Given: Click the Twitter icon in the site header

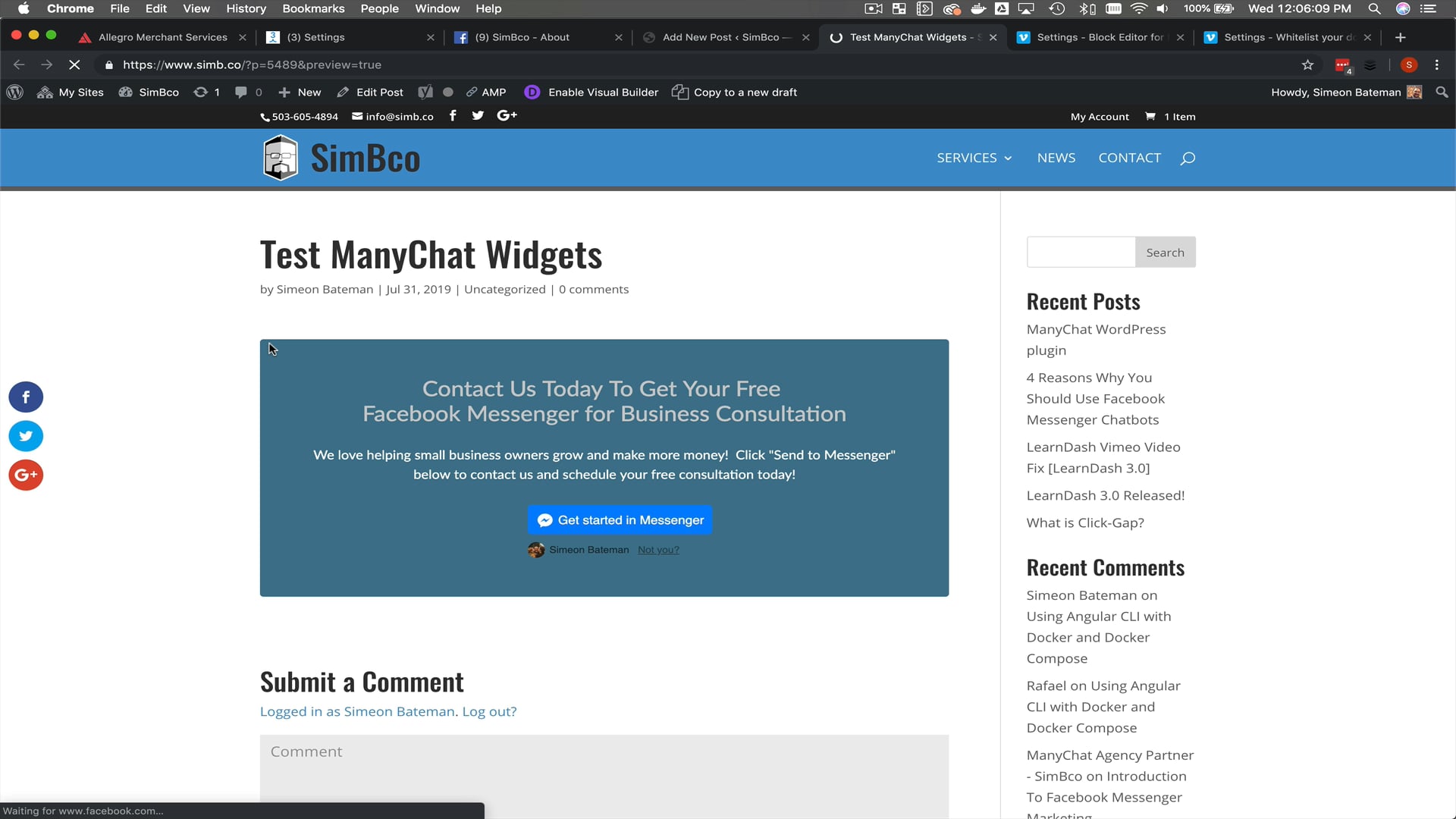Looking at the screenshot, I should (478, 115).
